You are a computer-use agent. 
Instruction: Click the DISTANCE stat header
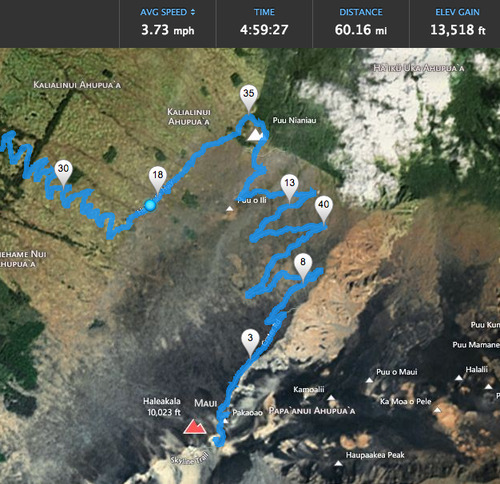tap(361, 12)
